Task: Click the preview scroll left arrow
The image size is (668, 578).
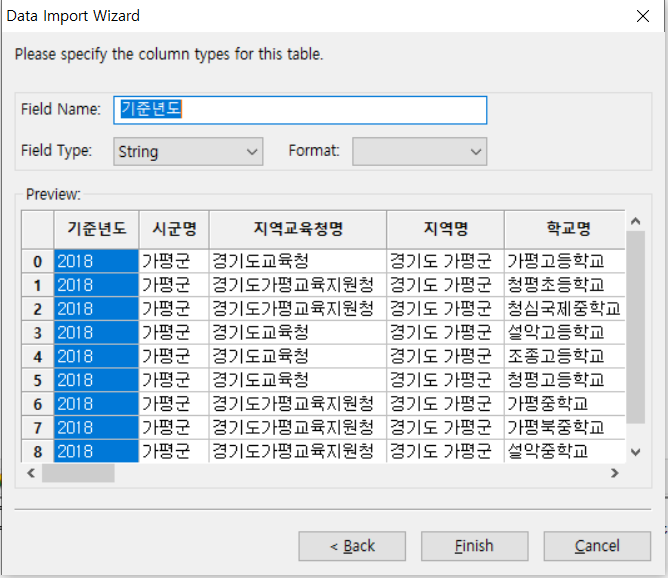Action: coord(31,473)
